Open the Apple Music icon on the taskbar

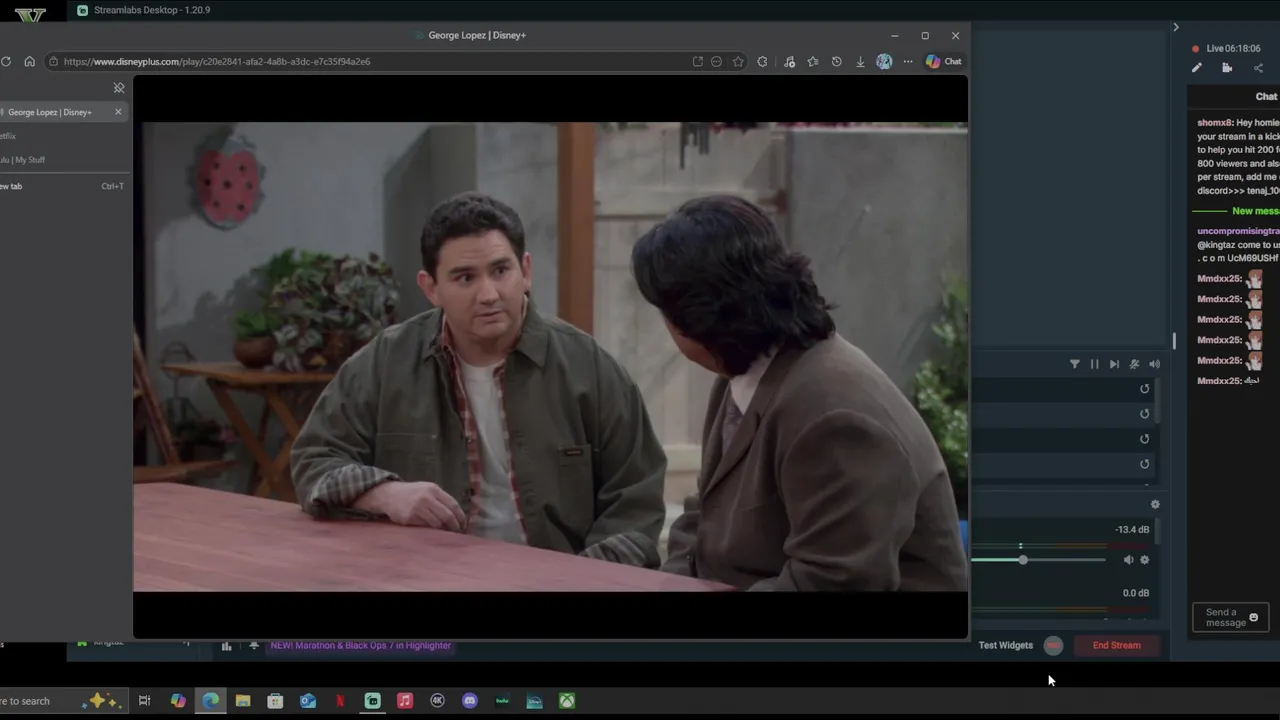tap(405, 701)
